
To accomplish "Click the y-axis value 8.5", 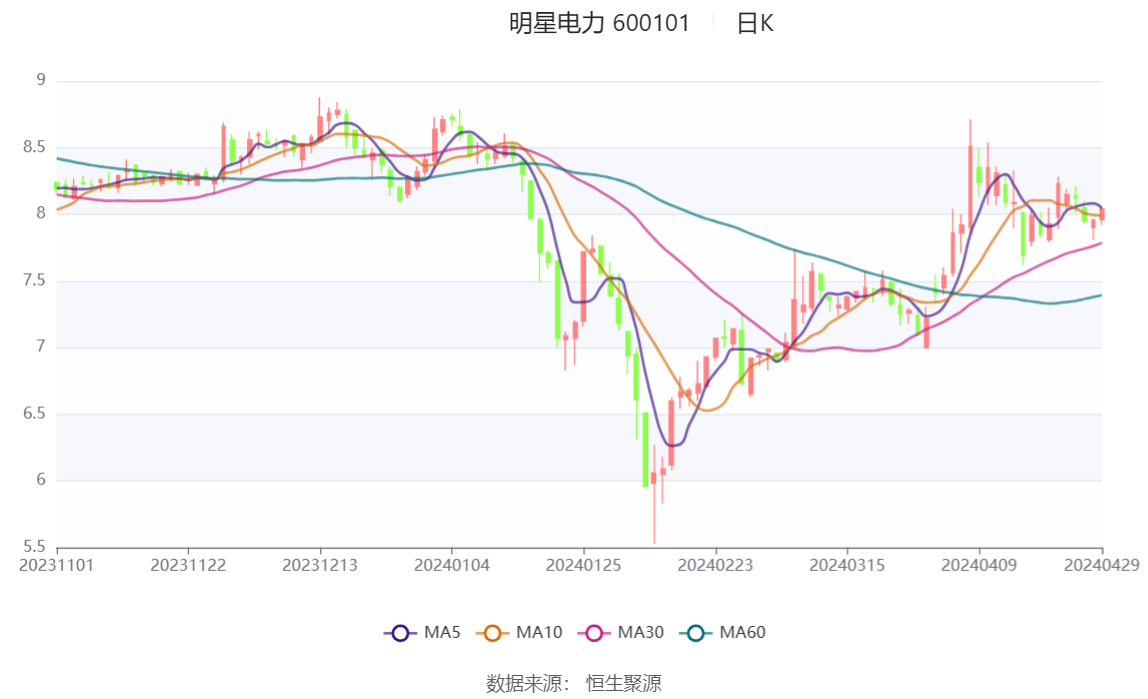I will pos(34,147).
